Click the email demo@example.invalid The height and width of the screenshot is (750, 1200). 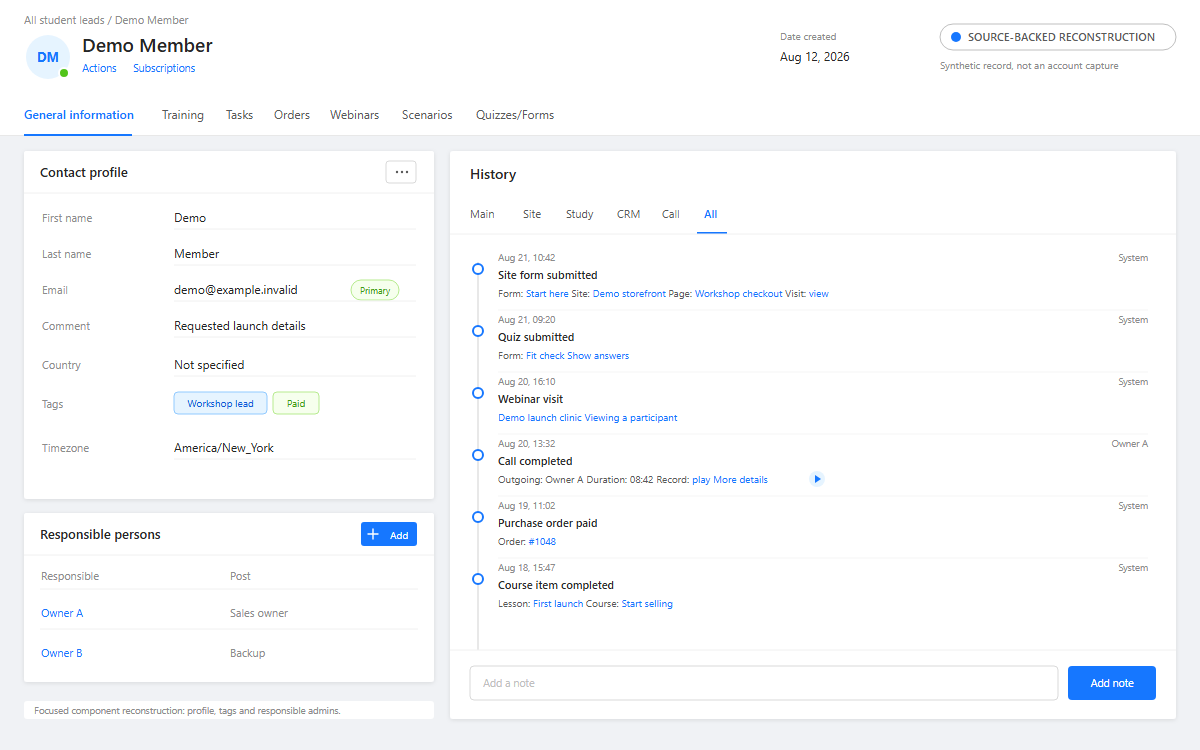pos(236,290)
